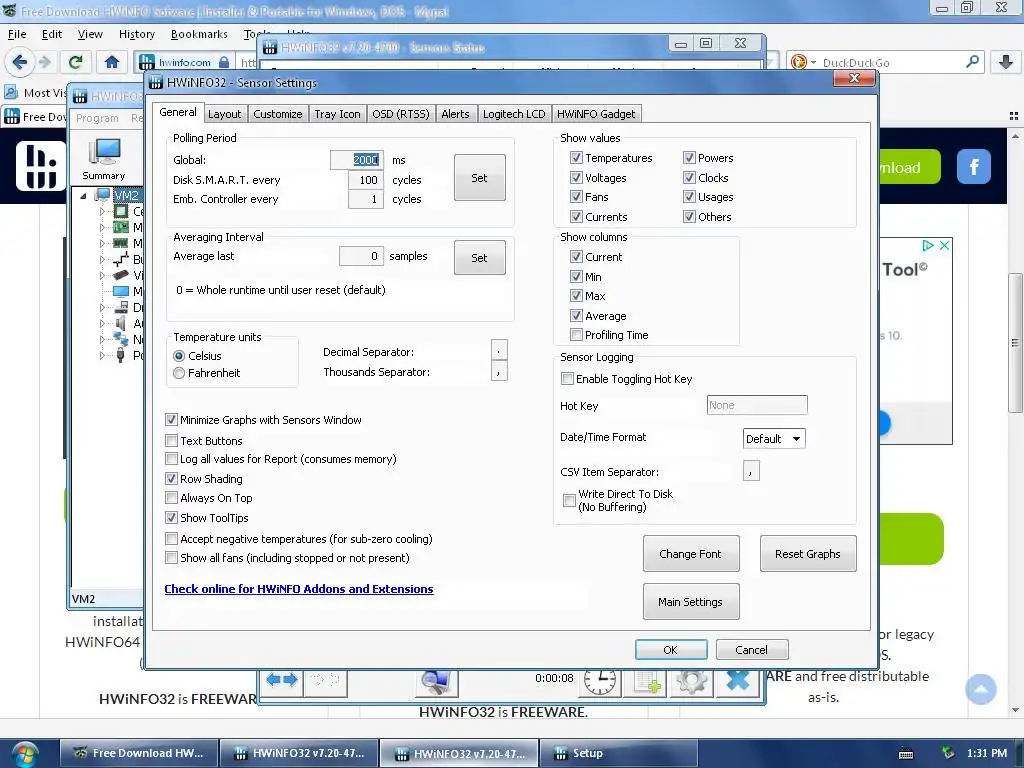Check Text Buttons option
Viewport: 1024px width, 768px height.
(x=171, y=441)
